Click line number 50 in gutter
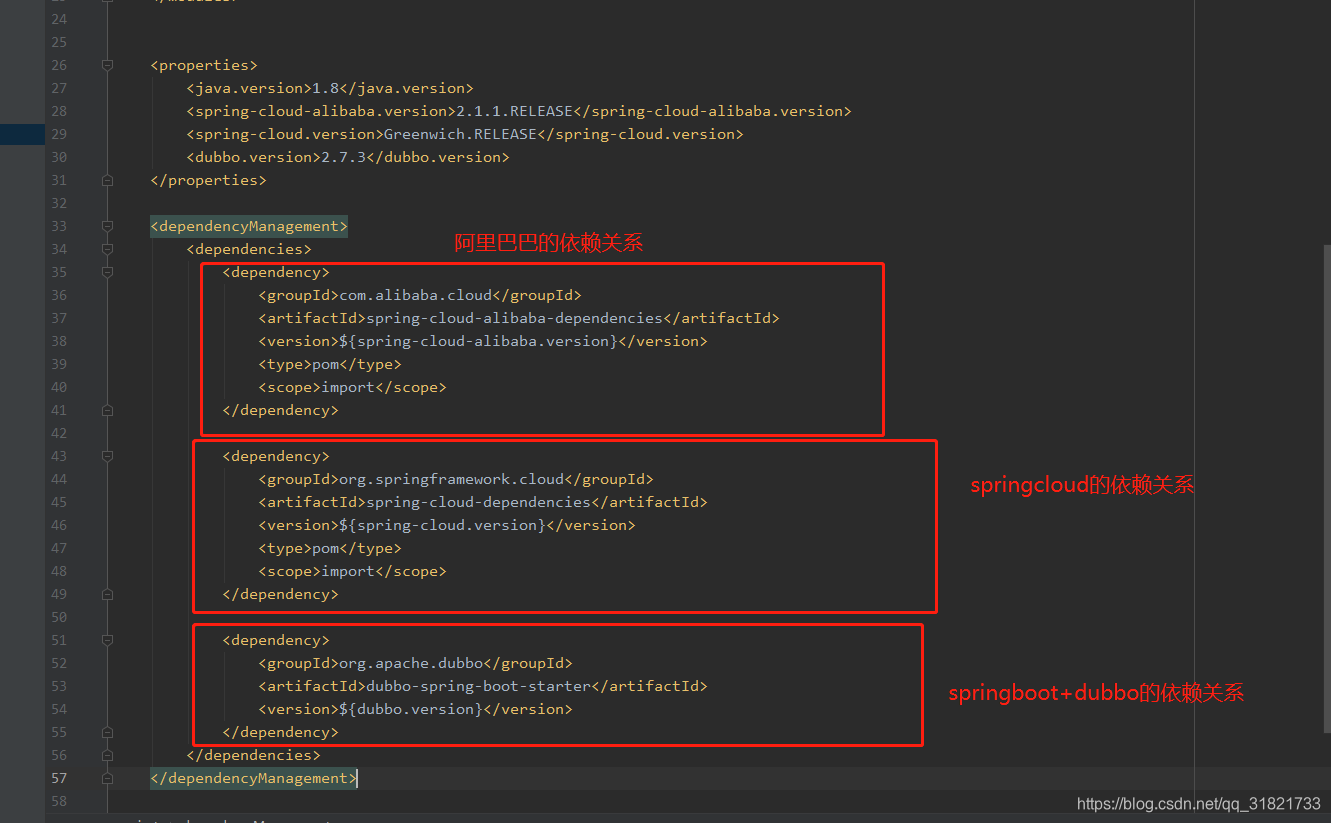This screenshot has width=1331, height=823. tap(59, 617)
